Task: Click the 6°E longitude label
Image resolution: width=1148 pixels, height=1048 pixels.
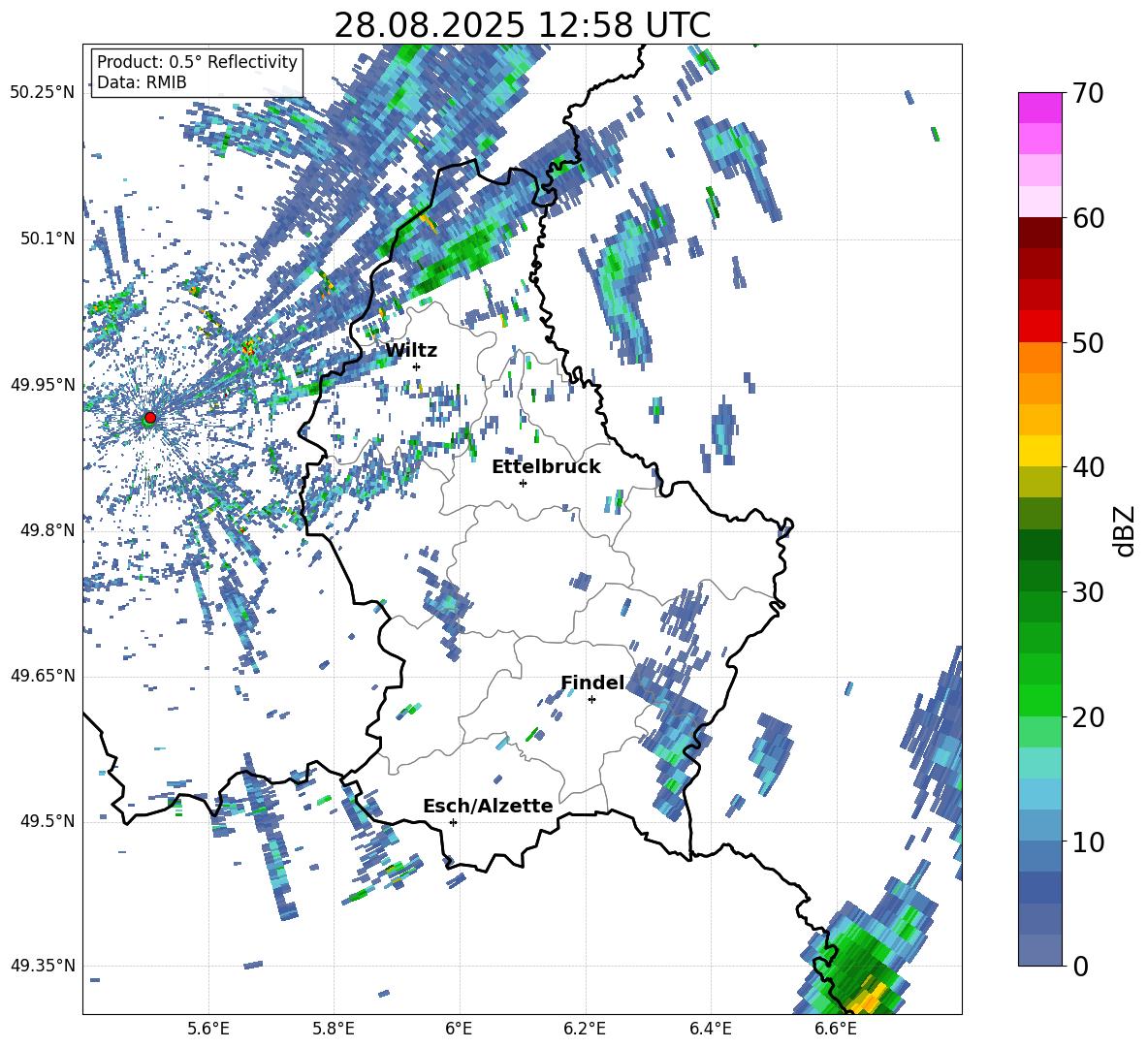Action: [x=459, y=1029]
